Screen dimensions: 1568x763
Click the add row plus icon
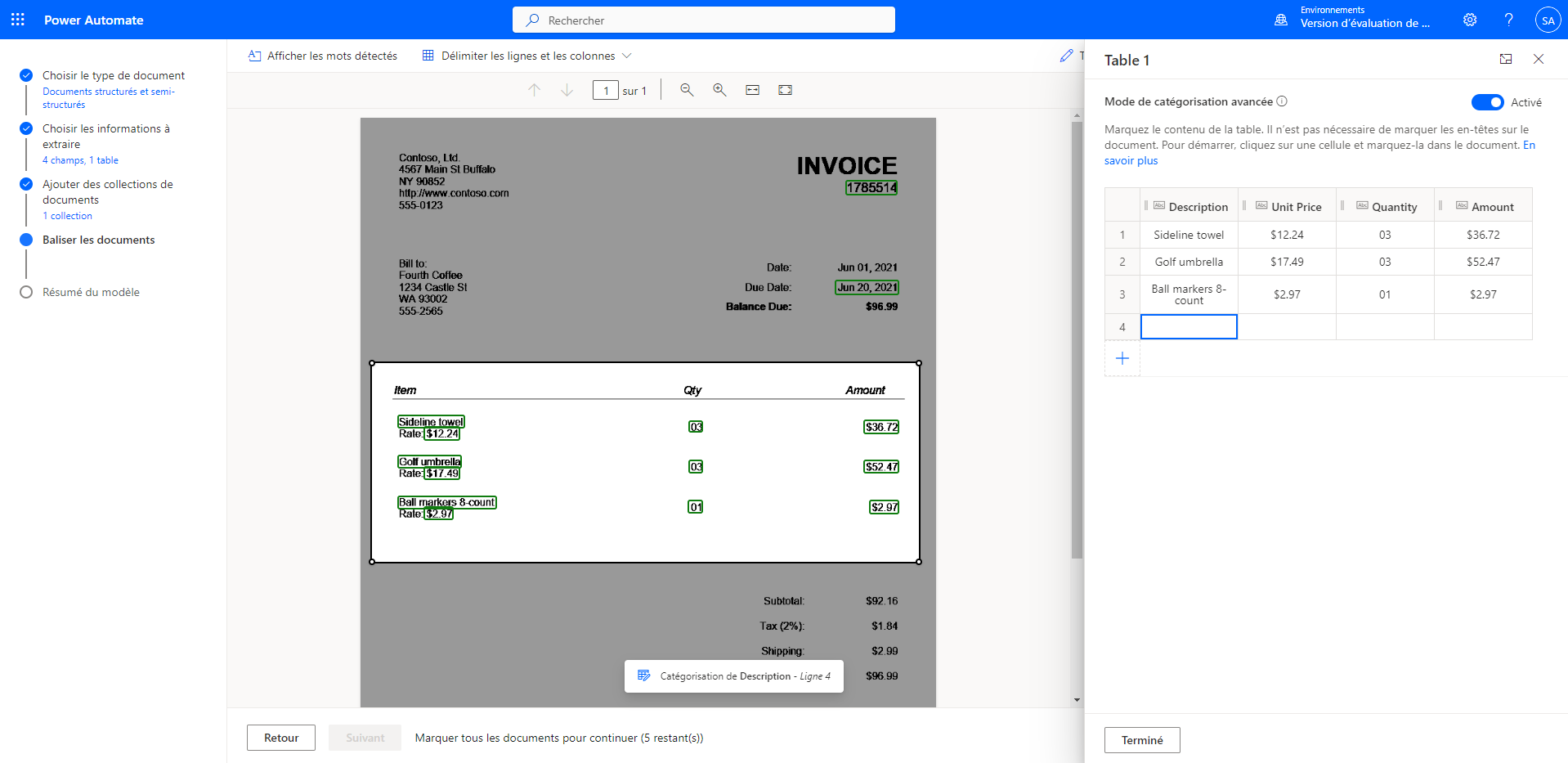coord(1122,358)
